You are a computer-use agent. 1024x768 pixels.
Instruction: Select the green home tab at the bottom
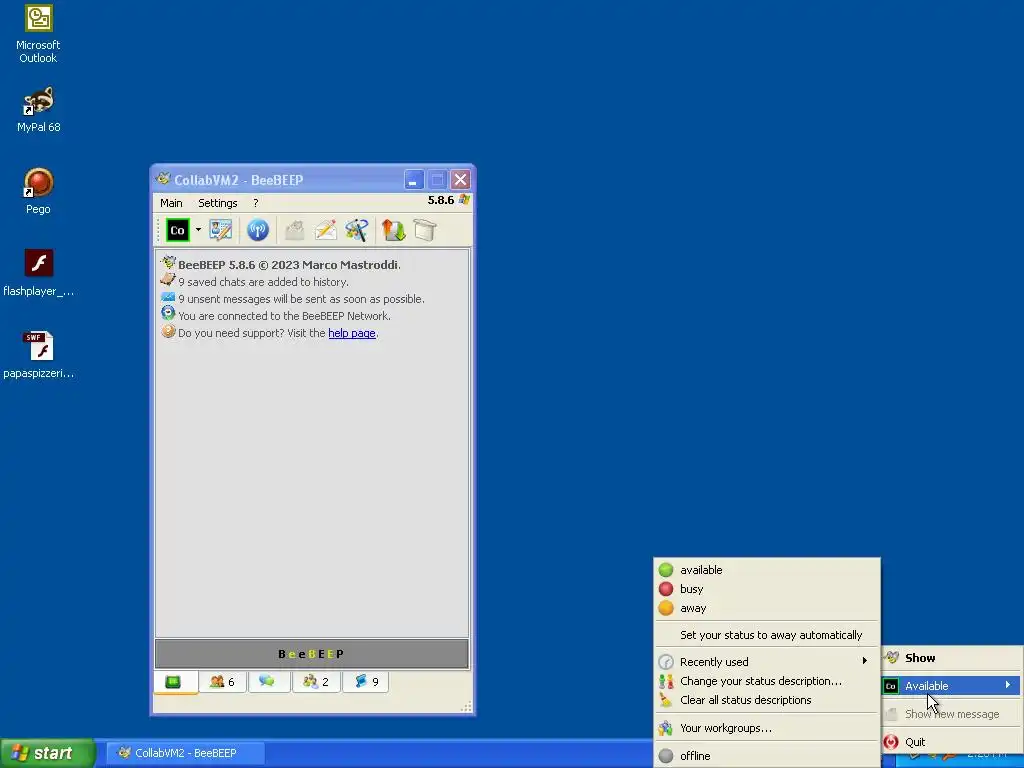tap(176, 682)
